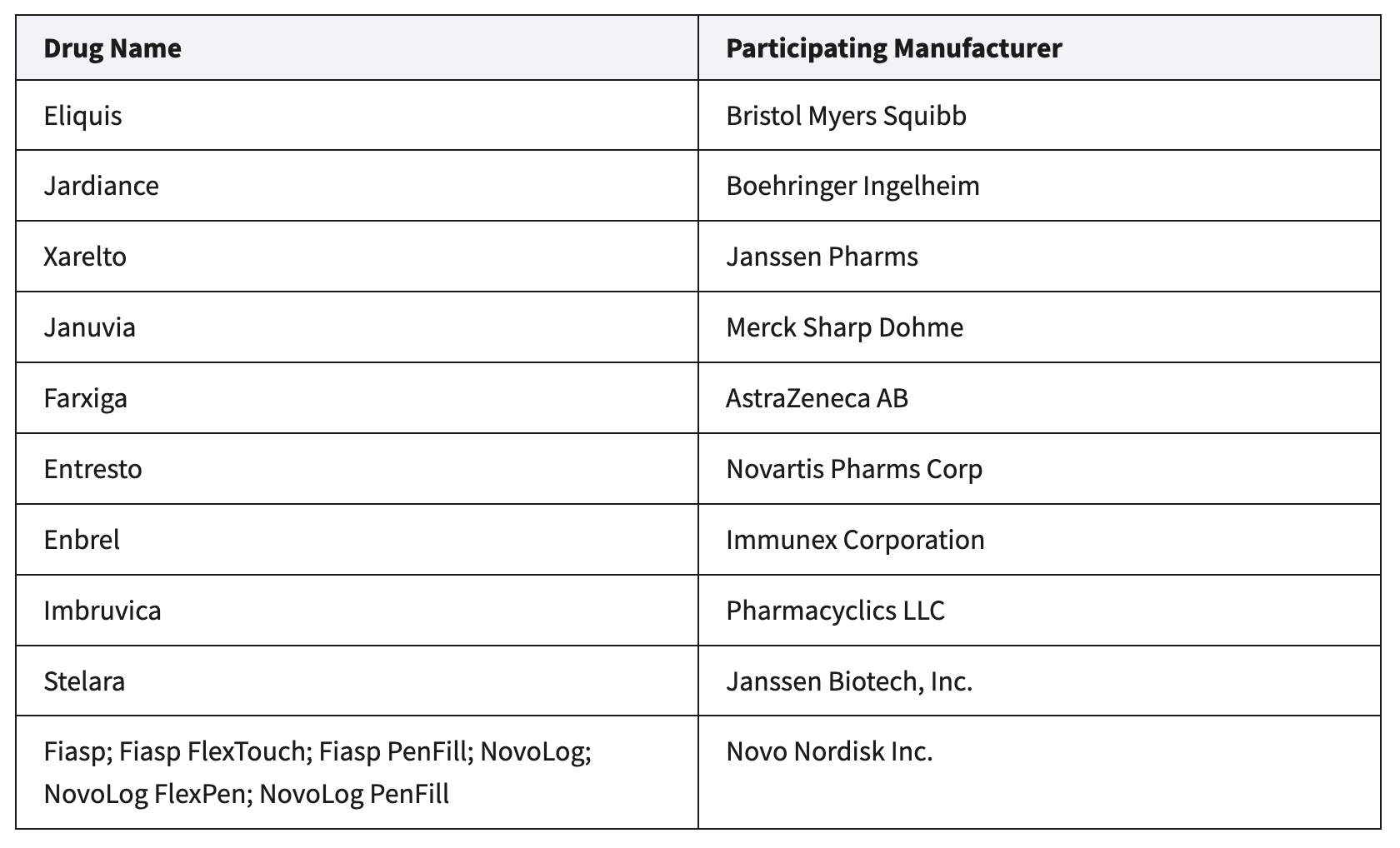
Task: Click the Imbruvica drug name
Action: coord(102,611)
